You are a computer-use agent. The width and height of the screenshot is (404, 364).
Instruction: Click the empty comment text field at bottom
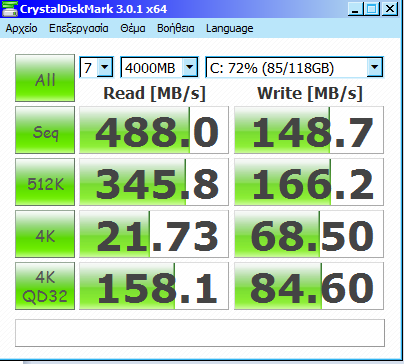[200, 333]
